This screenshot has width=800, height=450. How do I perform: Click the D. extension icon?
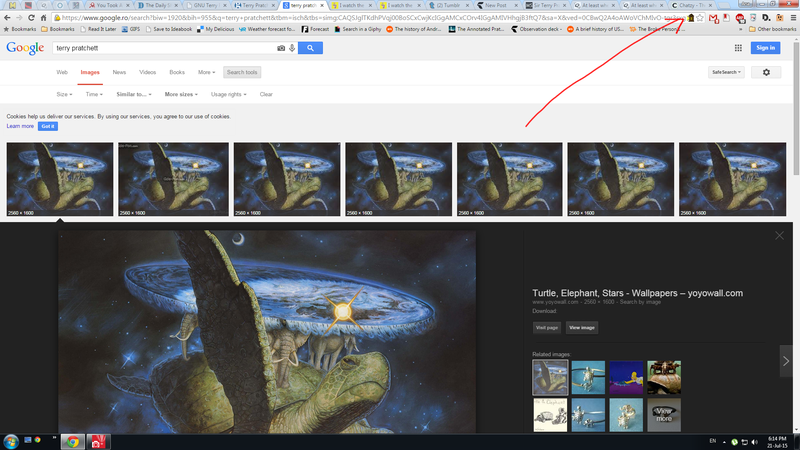click(x=766, y=18)
